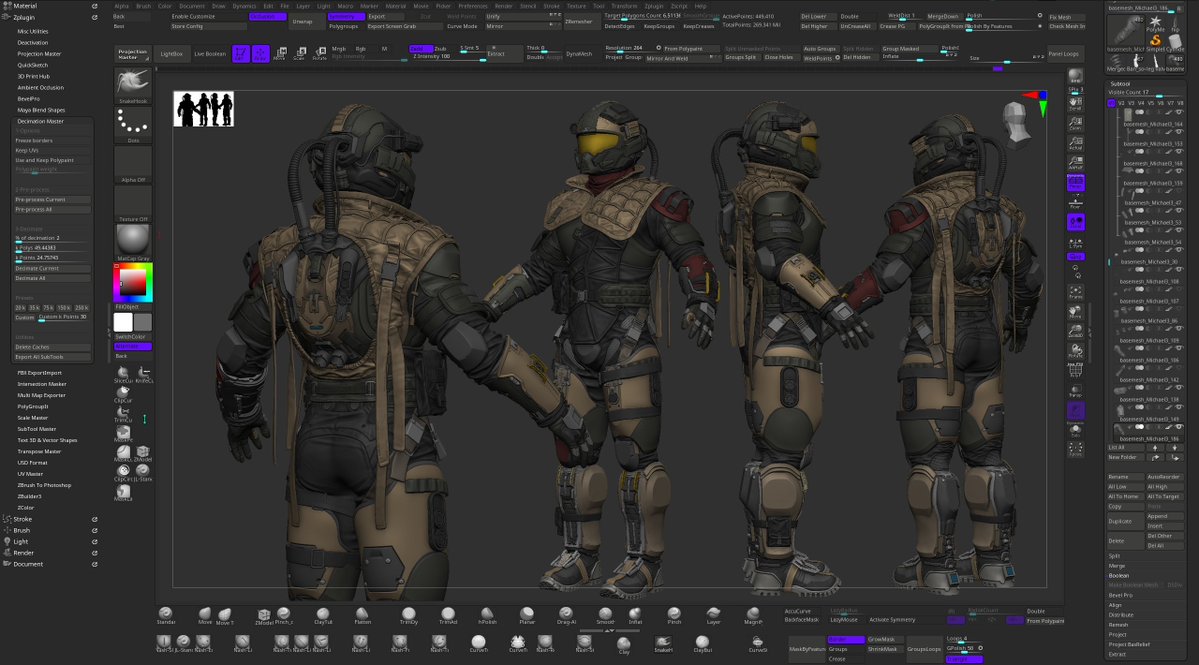Select the white main color swatch
Image resolution: width=1199 pixels, height=665 pixels.
click(123, 322)
